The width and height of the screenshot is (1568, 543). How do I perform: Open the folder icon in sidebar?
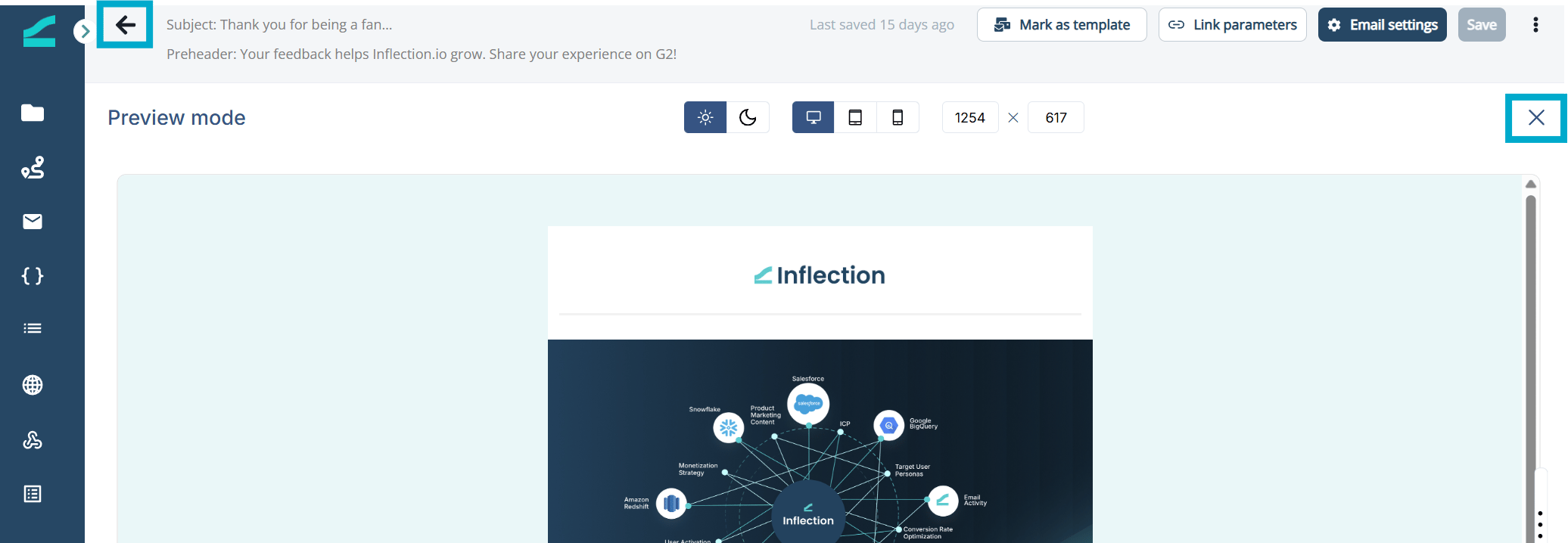coord(33,113)
